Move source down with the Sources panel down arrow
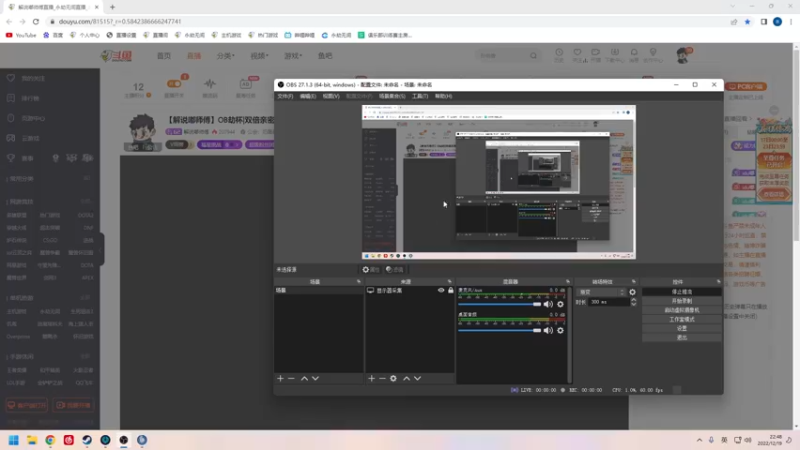800x450 pixels. point(417,379)
